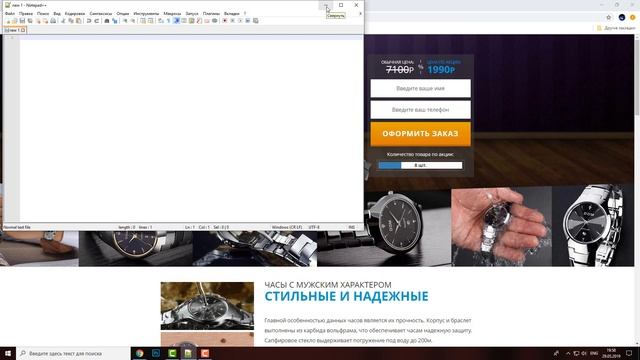
Task: Click 'Normal text file' in the status bar
Action: point(17,227)
